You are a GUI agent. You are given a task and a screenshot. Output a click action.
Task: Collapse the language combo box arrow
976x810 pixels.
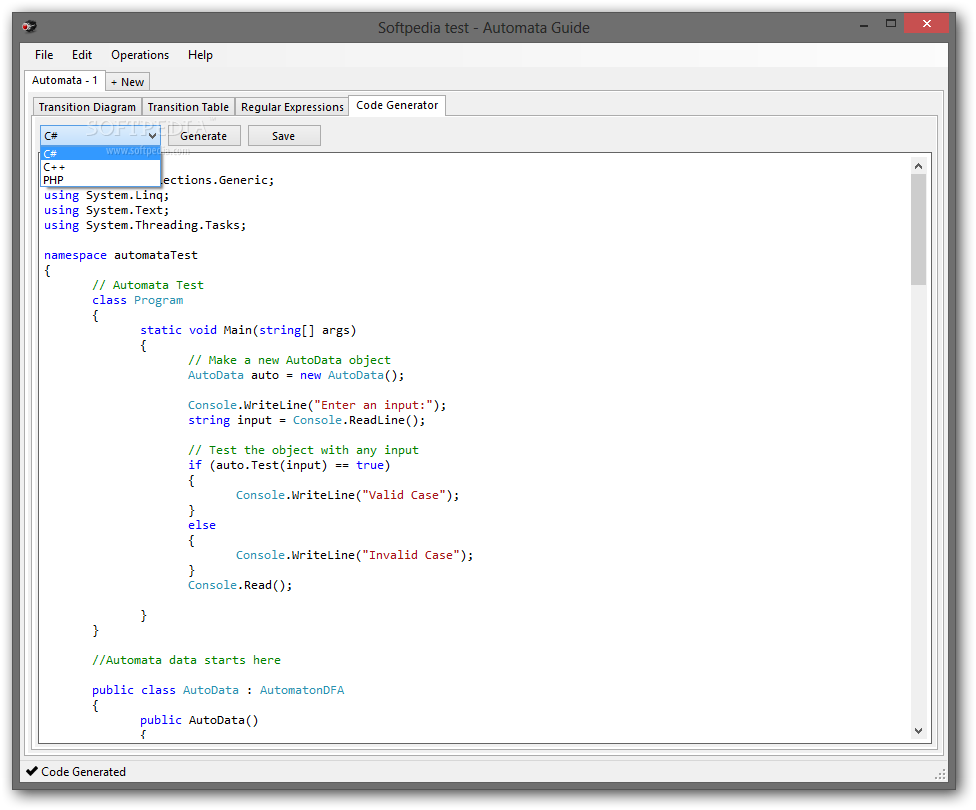pos(152,136)
